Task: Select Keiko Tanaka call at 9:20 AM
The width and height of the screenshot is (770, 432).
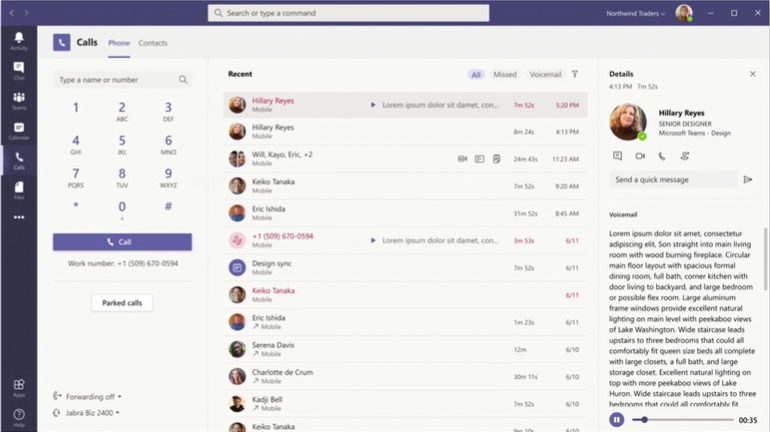Action: (405, 186)
